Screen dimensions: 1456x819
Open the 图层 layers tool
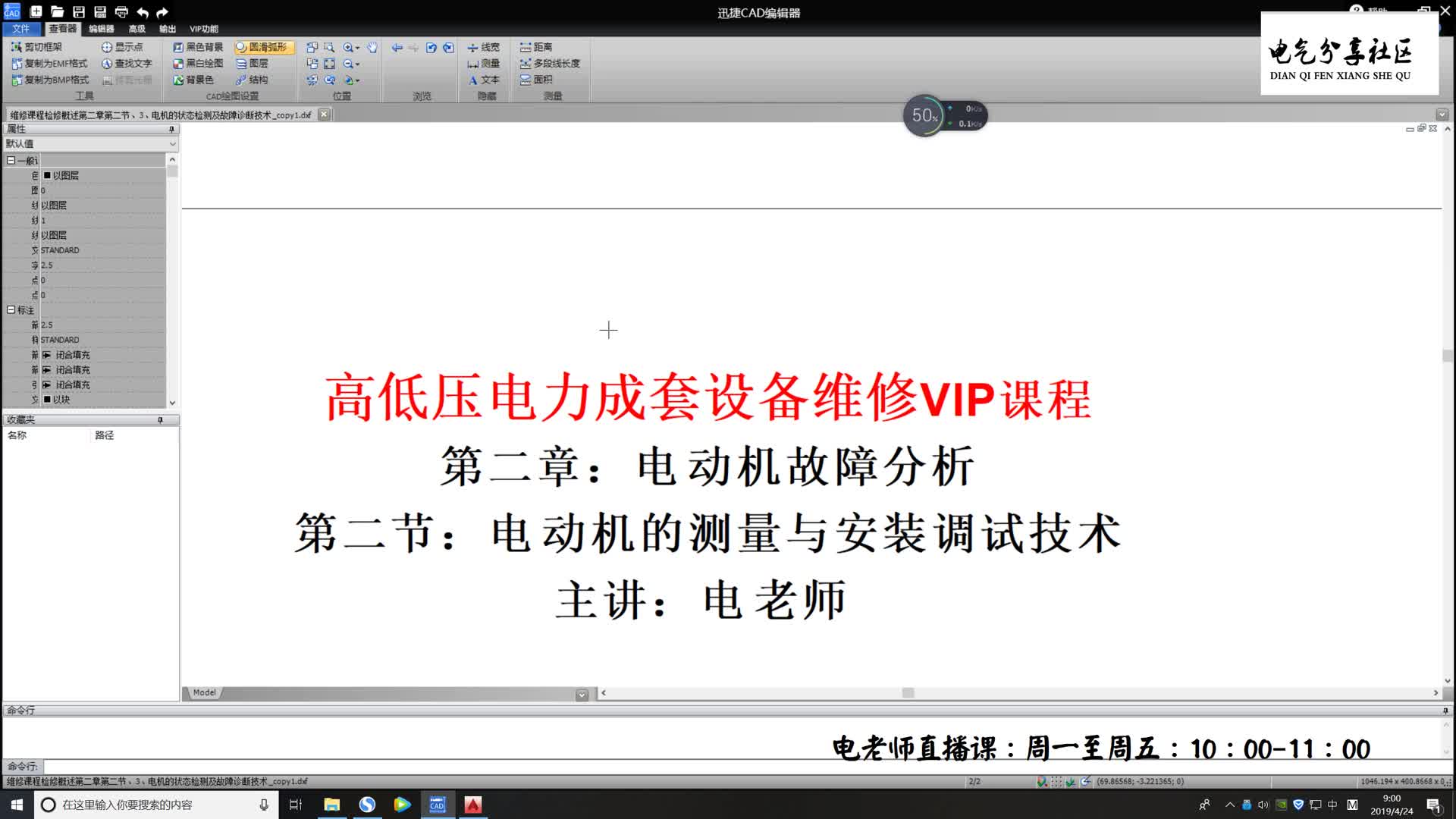[x=252, y=64]
